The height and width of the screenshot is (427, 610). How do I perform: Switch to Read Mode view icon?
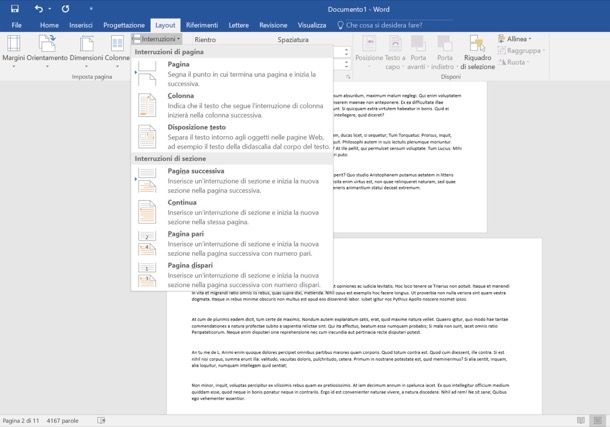tap(580, 420)
